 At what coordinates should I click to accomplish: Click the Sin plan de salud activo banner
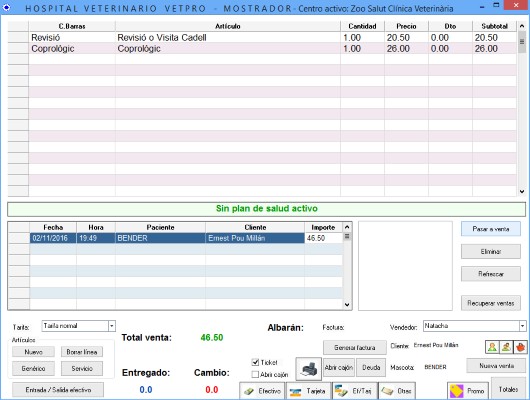266,209
